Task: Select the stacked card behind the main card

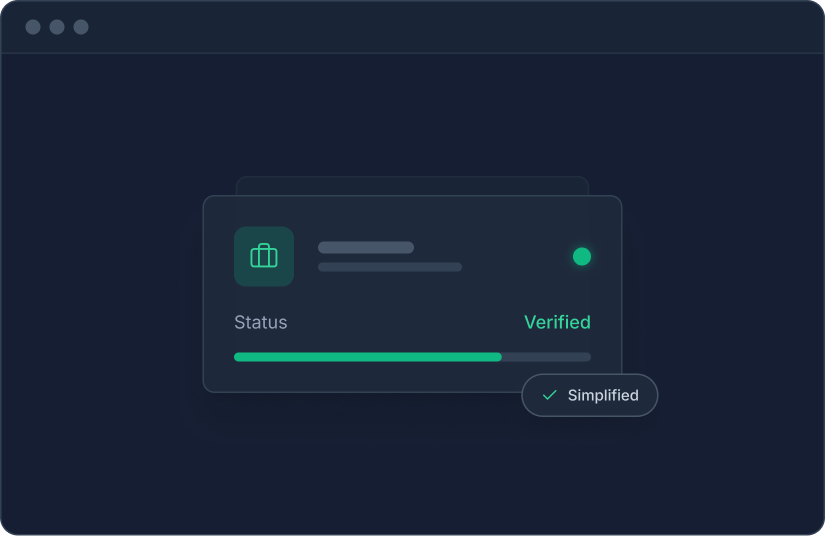Action: [x=412, y=186]
